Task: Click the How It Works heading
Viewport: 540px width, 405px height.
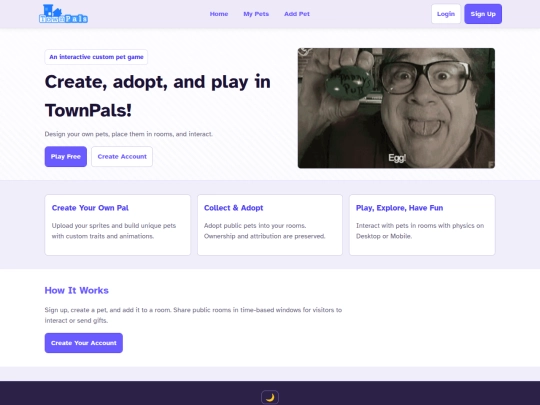Action: pos(76,291)
